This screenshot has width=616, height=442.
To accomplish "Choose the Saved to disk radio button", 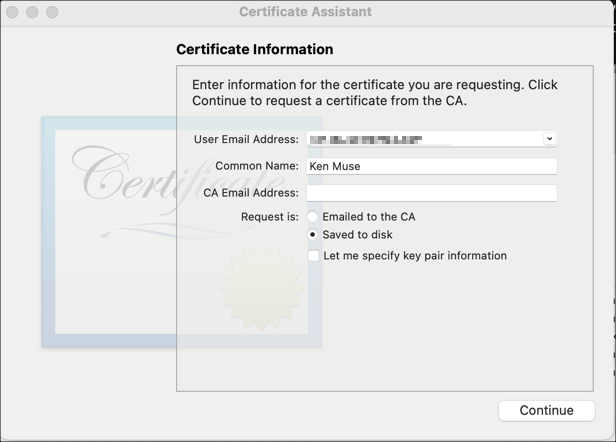I will click(313, 235).
